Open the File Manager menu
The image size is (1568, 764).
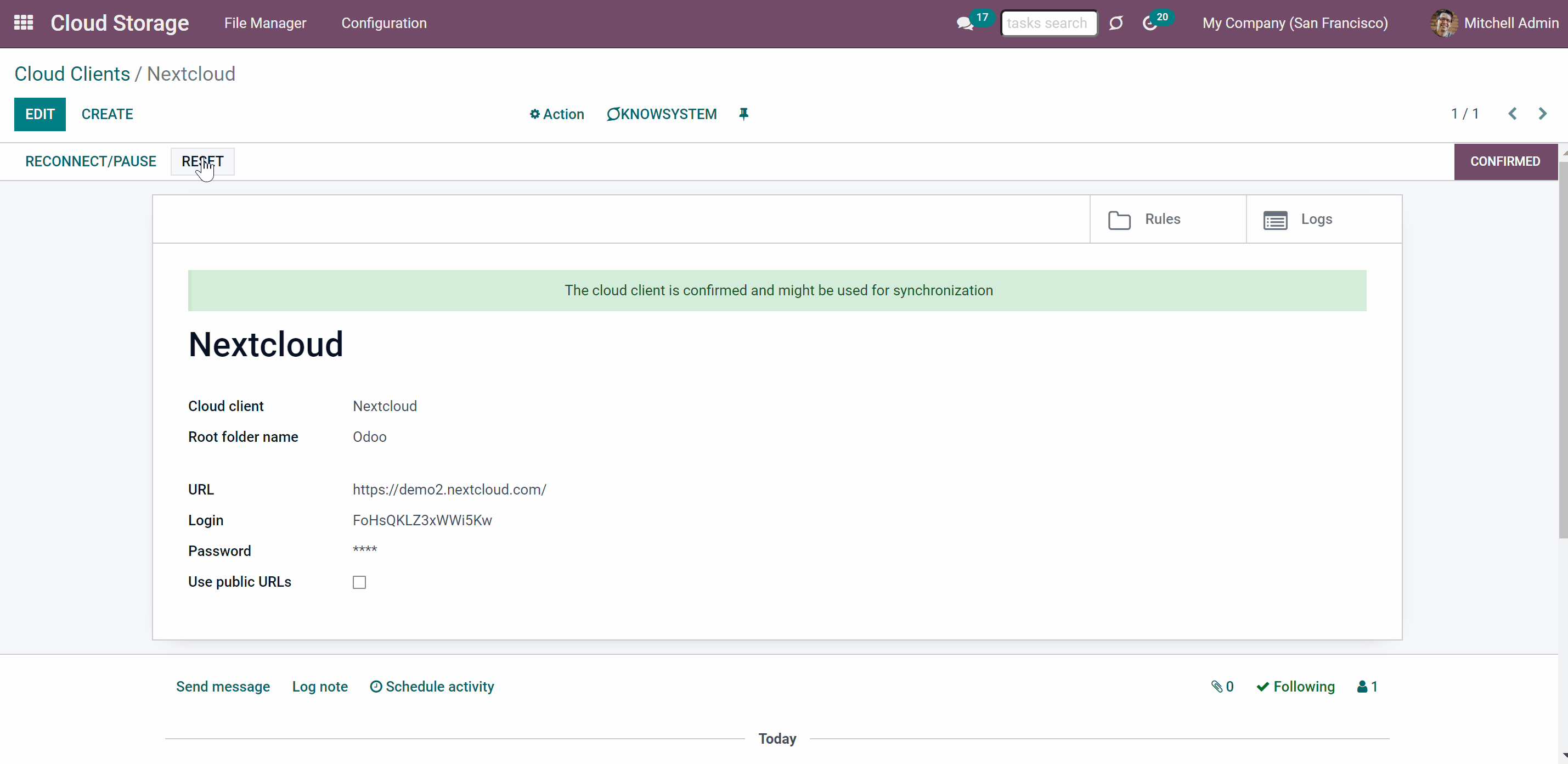265,23
